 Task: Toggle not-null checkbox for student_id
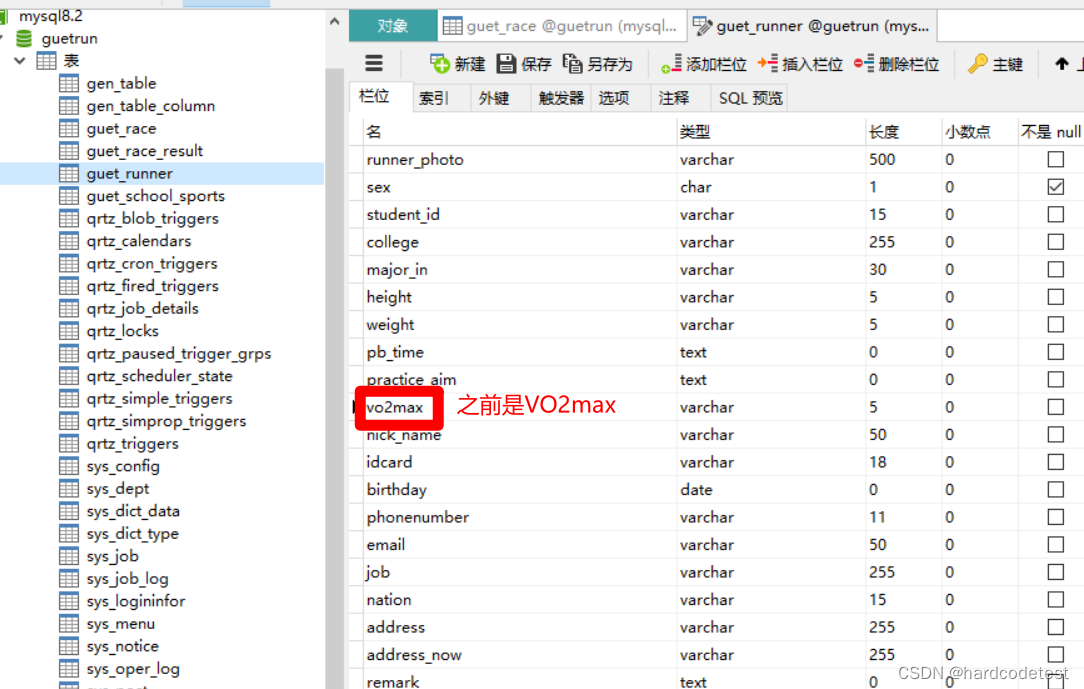pos(1055,214)
